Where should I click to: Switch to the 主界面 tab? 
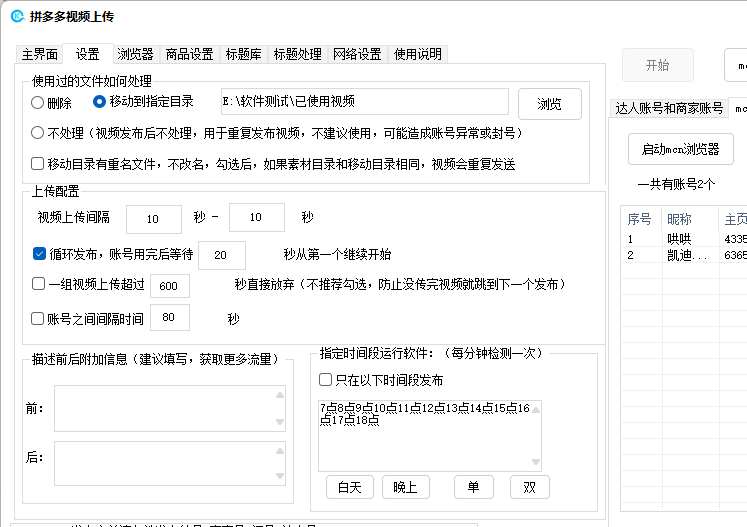tap(40, 54)
